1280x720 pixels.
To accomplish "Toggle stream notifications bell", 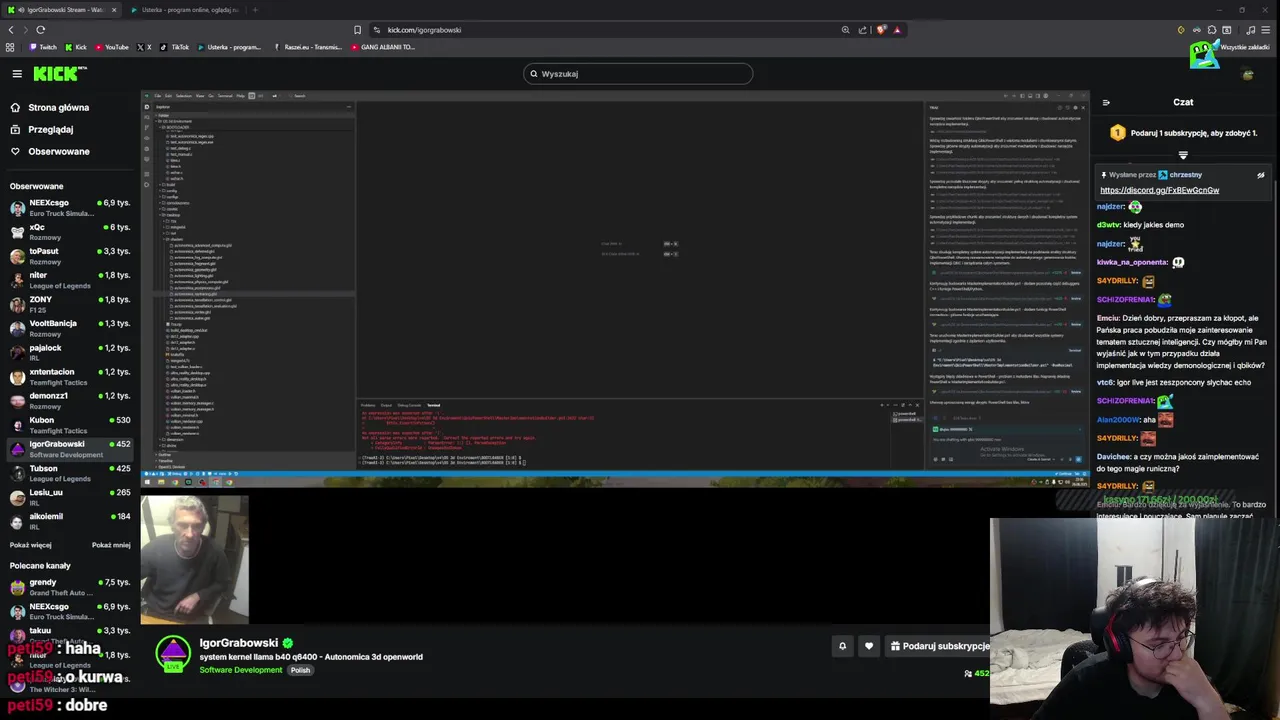I will pos(842,646).
